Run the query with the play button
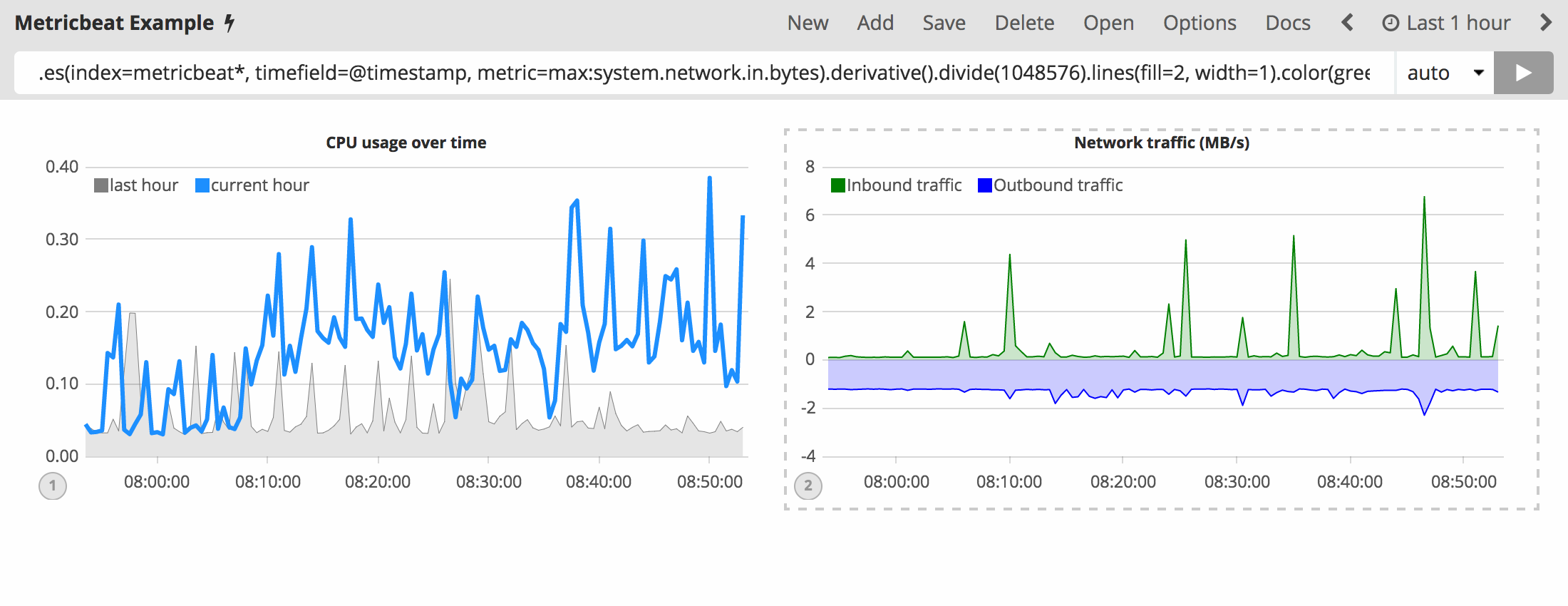 (1523, 73)
